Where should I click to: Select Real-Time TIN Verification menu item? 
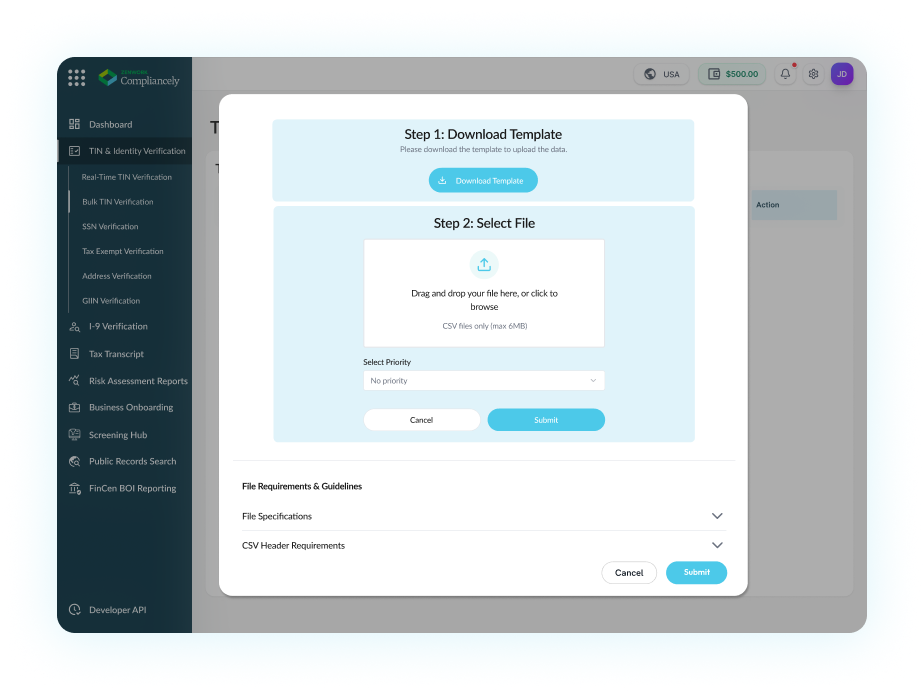click(x=127, y=177)
